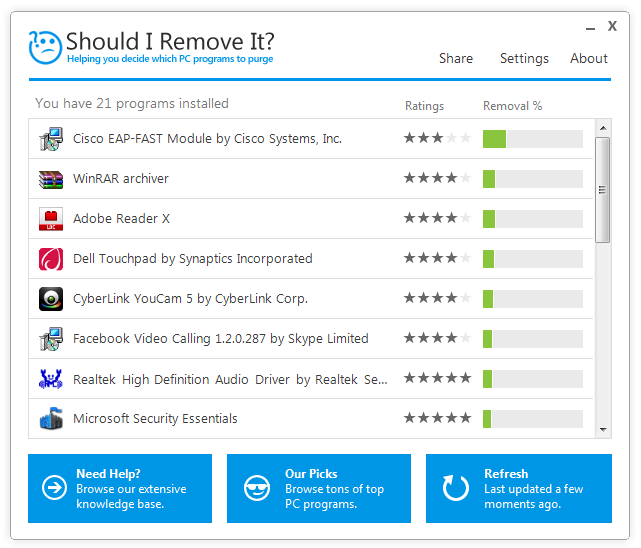This screenshot has width=641, height=548.
Task: Click the Realtek driver five-star rating
Action: 437,378
